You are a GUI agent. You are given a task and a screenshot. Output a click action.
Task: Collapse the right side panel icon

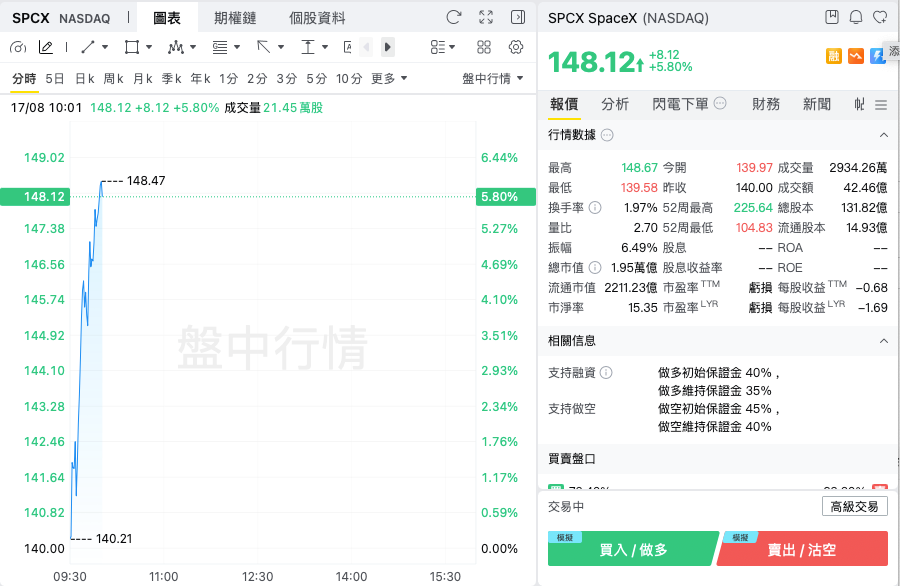click(x=518, y=17)
